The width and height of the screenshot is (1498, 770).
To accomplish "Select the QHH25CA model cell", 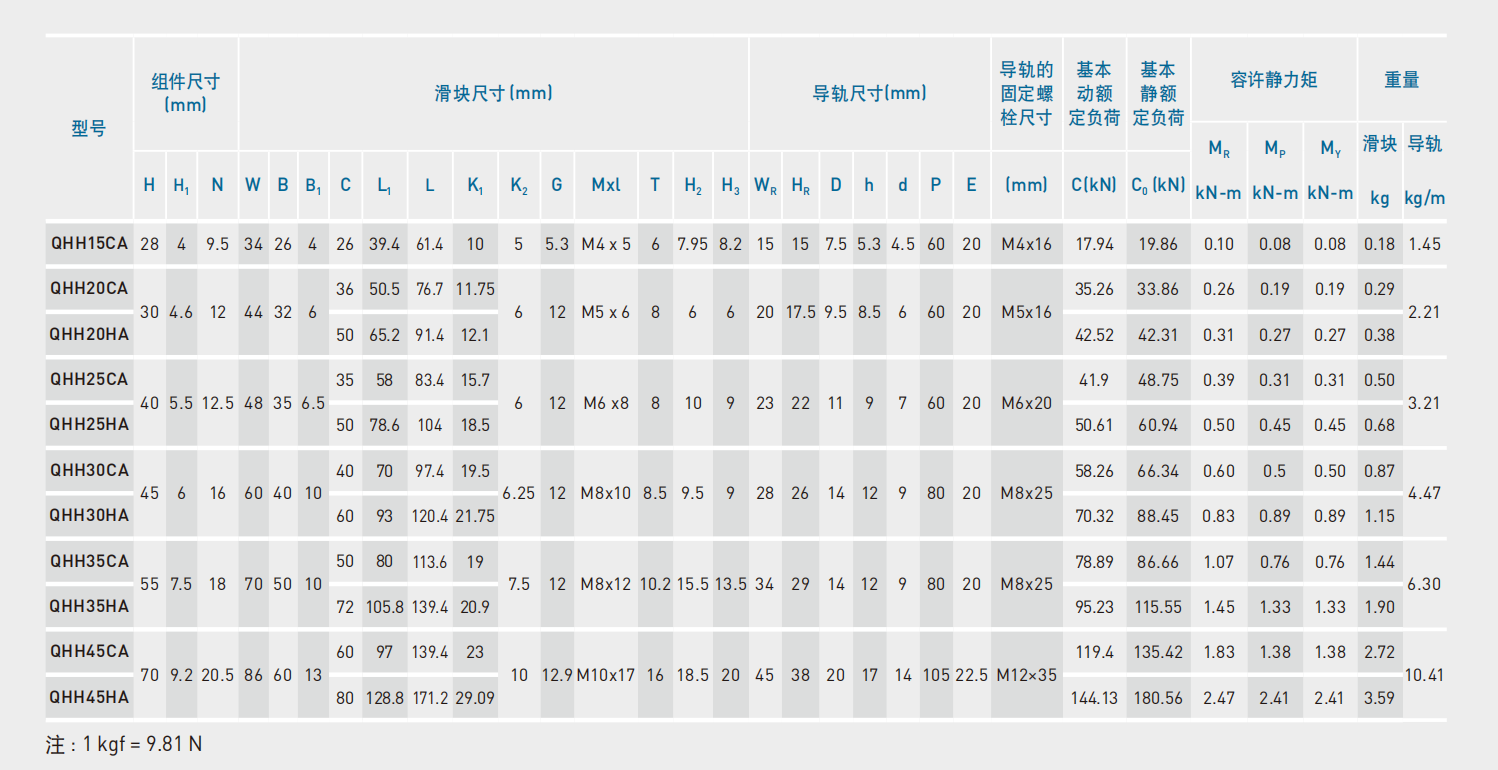I will point(89,380).
